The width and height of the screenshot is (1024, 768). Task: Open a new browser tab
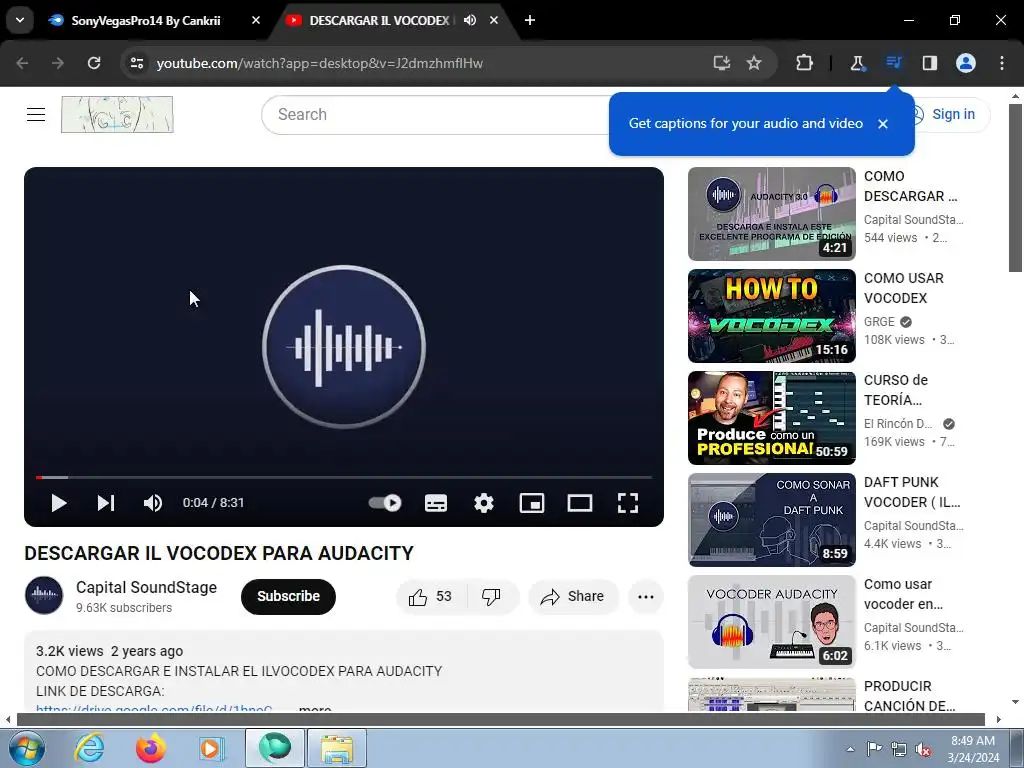click(x=530, y=20)
